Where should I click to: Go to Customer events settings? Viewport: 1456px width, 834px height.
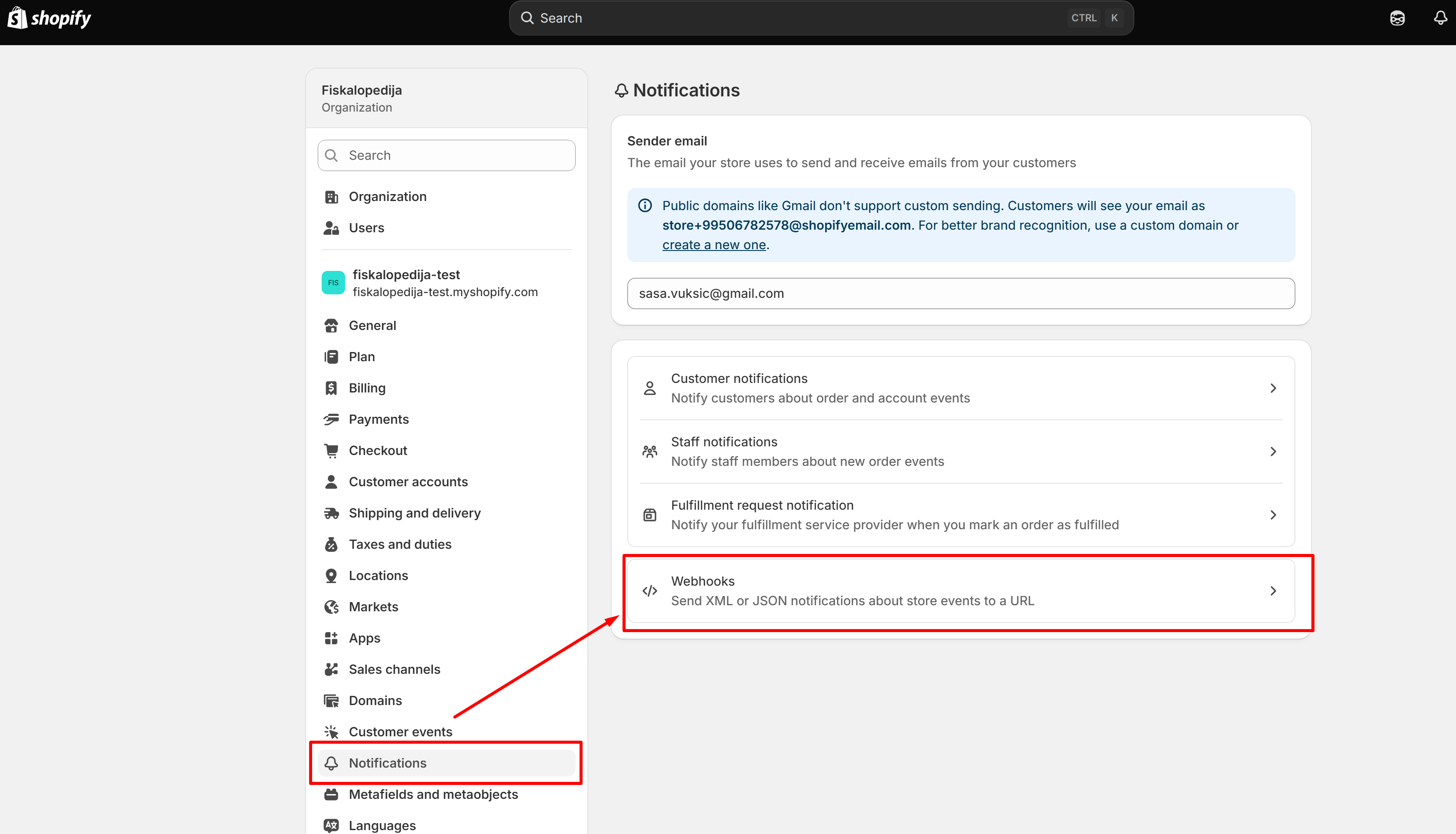click(x=446, y=732)
